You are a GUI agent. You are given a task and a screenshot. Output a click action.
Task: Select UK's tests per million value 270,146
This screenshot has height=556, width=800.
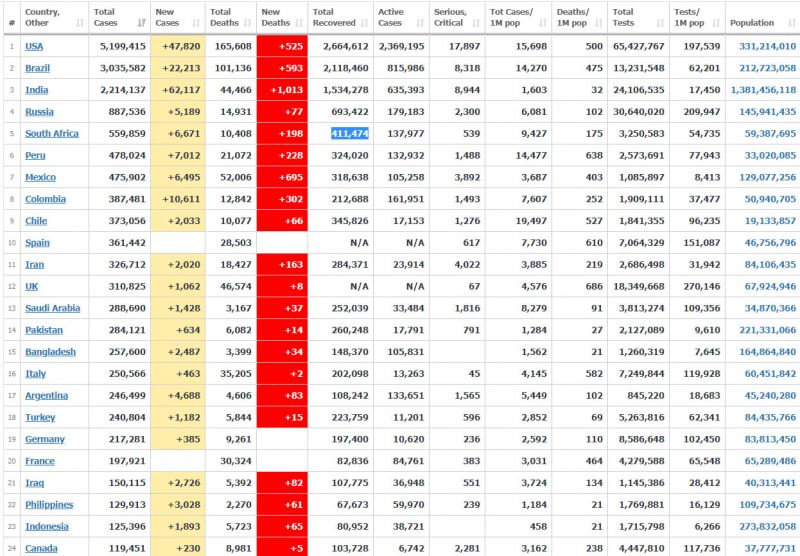pyautogui.click(x=702, y=287)
